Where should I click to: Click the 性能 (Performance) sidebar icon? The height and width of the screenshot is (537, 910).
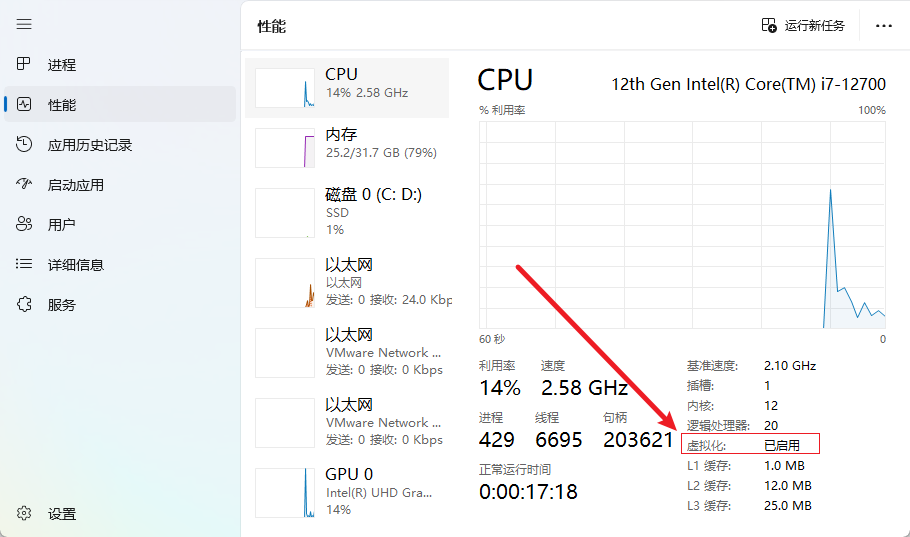point(24,104)
